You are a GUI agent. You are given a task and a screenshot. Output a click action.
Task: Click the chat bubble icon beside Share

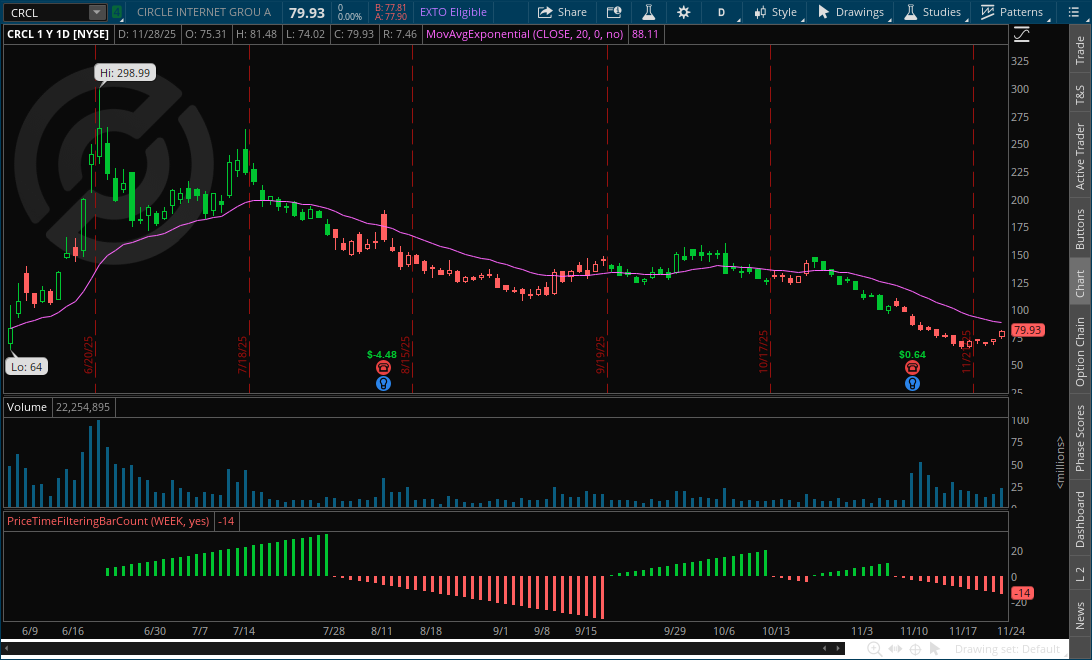tap(614, 12)
